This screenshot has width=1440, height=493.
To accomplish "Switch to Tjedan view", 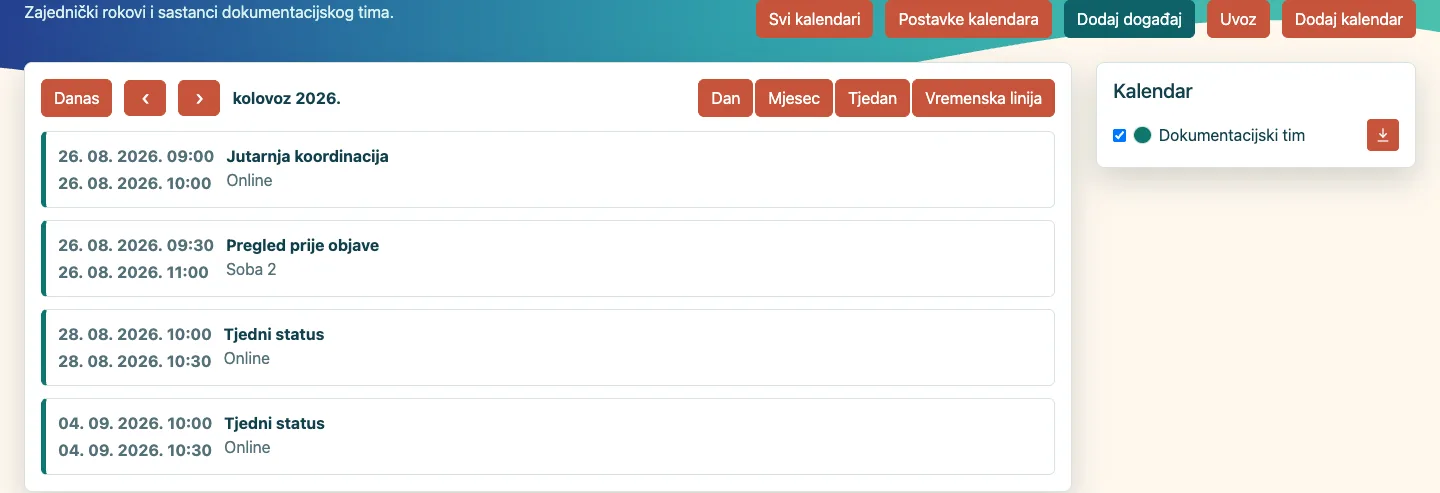I will pyautogui.click(x=873, y=98).
